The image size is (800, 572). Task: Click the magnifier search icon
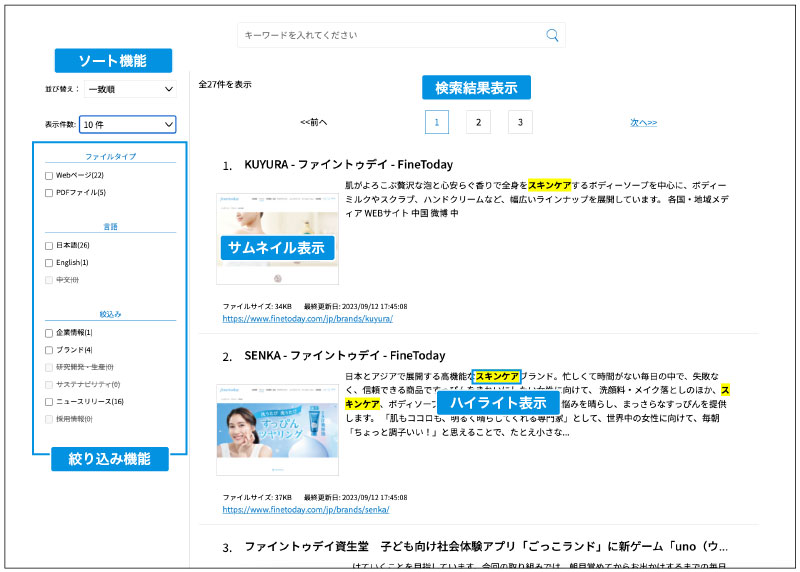pyautogui.click(x=552, y=35)
